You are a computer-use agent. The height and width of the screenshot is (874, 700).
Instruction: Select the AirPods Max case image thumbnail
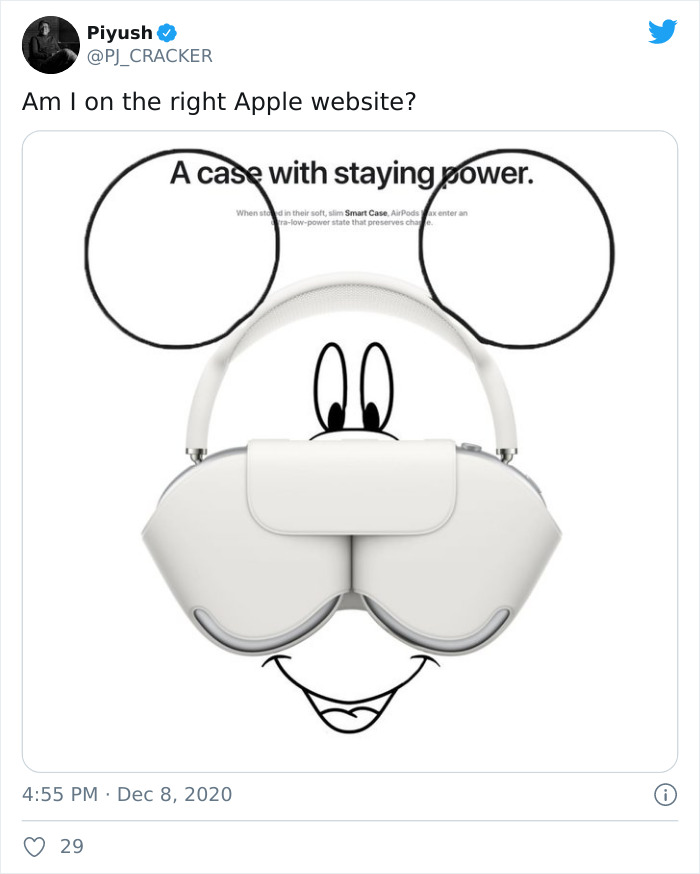pos(350,450)
